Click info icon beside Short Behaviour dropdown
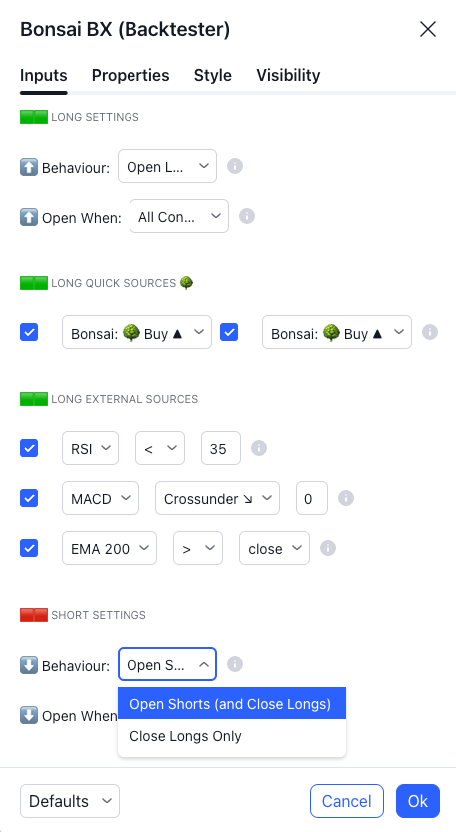Screen dimensions: 456x832 point(235,664)
